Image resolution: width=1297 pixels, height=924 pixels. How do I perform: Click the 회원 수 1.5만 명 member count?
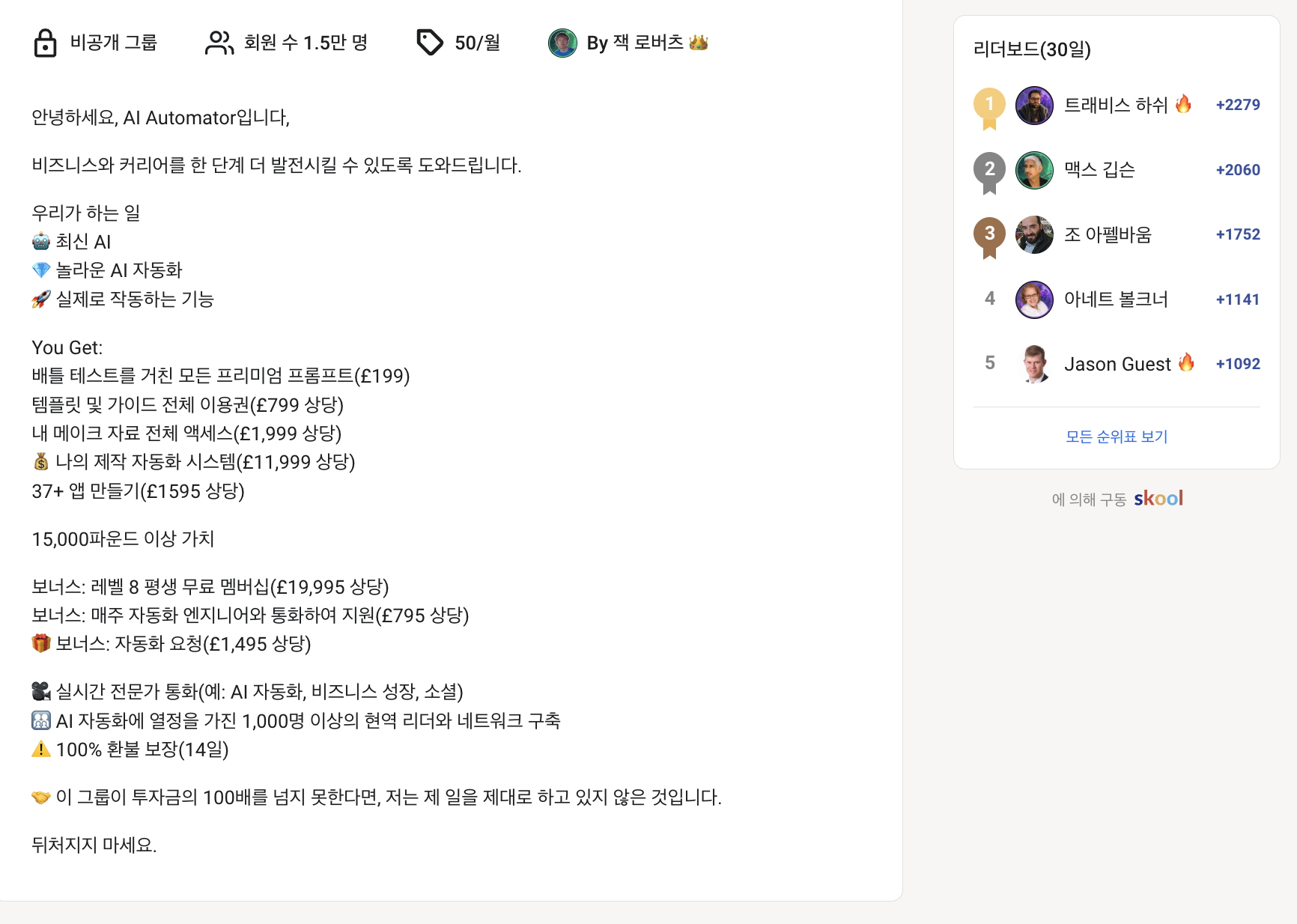tap(306, 43)
